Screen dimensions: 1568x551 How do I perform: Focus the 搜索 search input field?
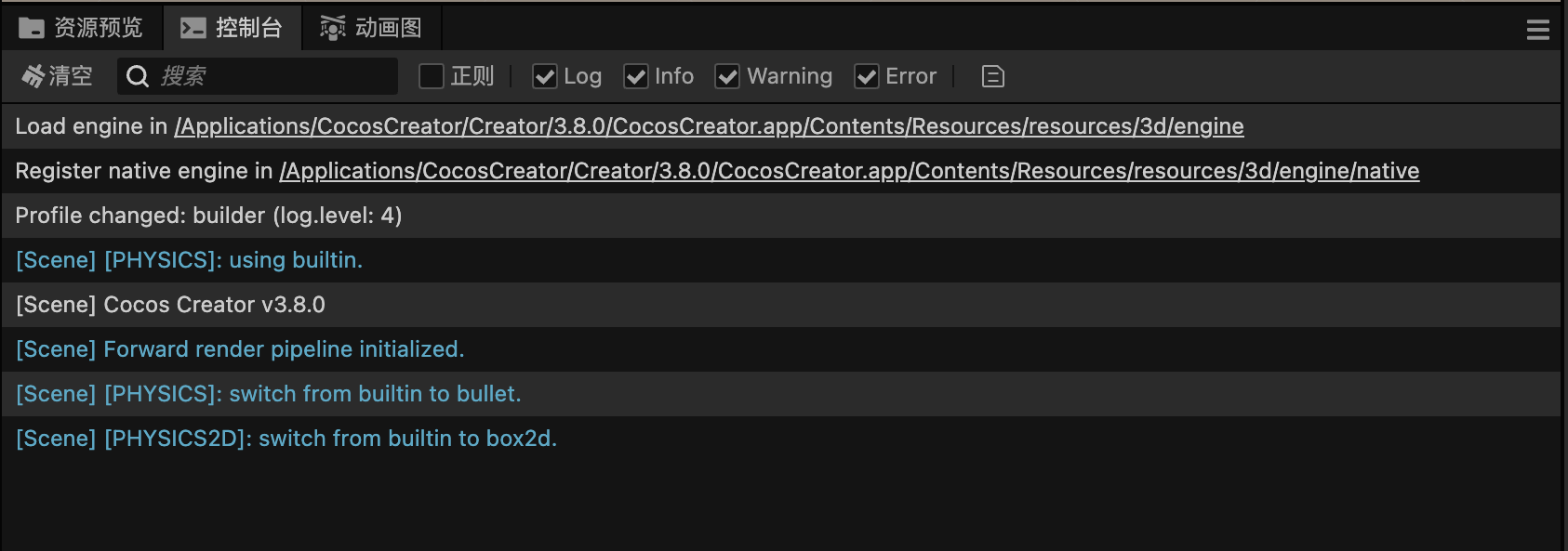coord(270,76)
